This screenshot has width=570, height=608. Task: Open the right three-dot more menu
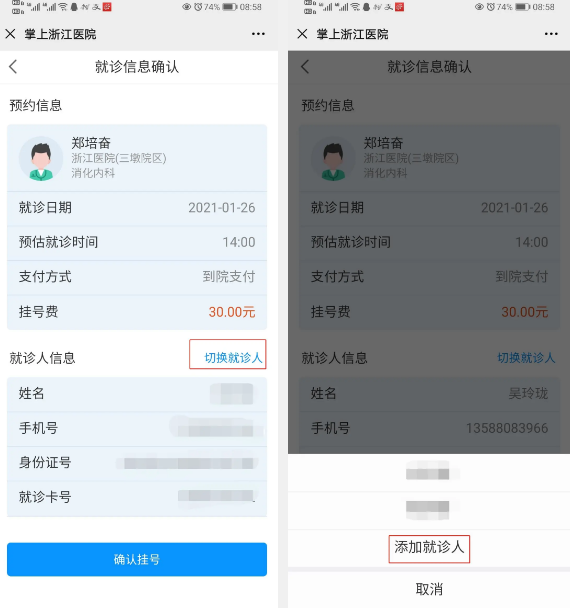coord(551,34)
